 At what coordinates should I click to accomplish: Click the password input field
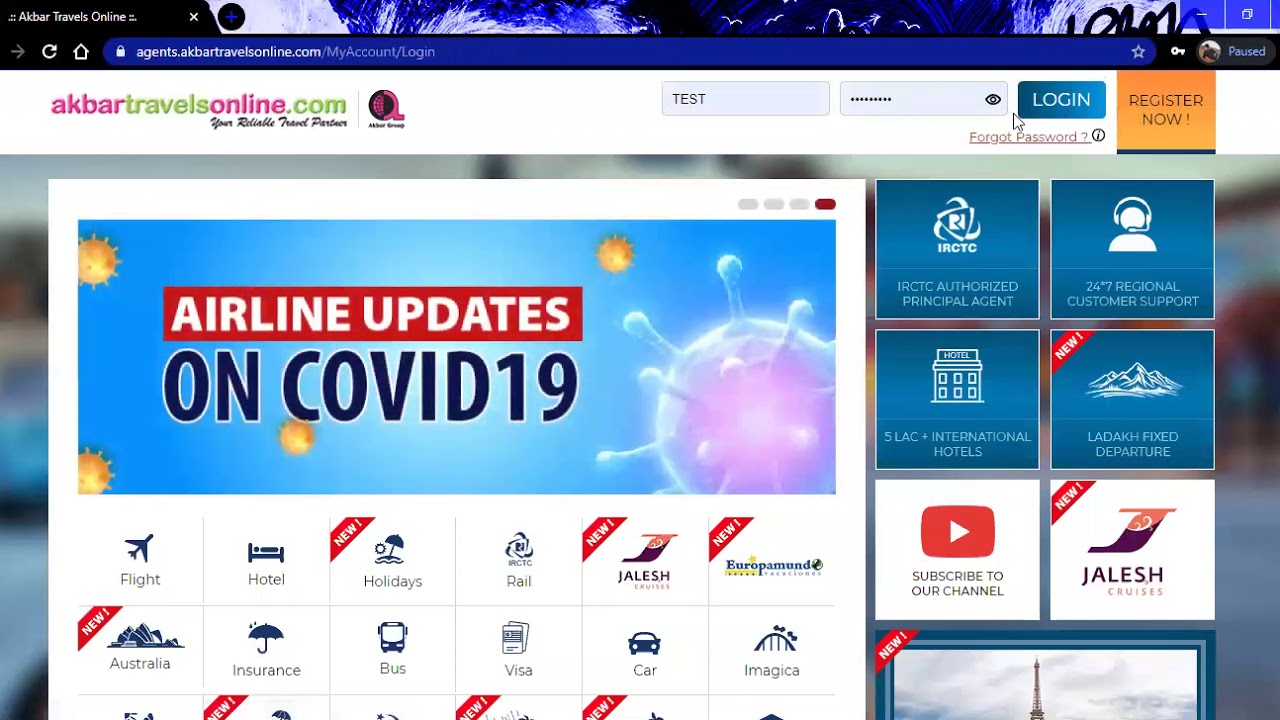[x=923, y=99]
